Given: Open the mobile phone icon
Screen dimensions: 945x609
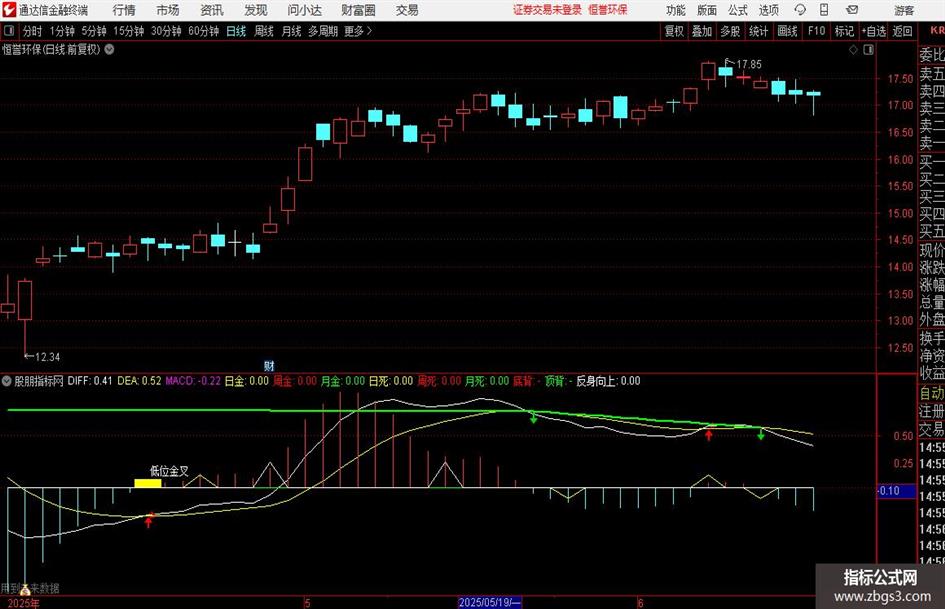Looking at the screenshot, I should click(824, 10).
